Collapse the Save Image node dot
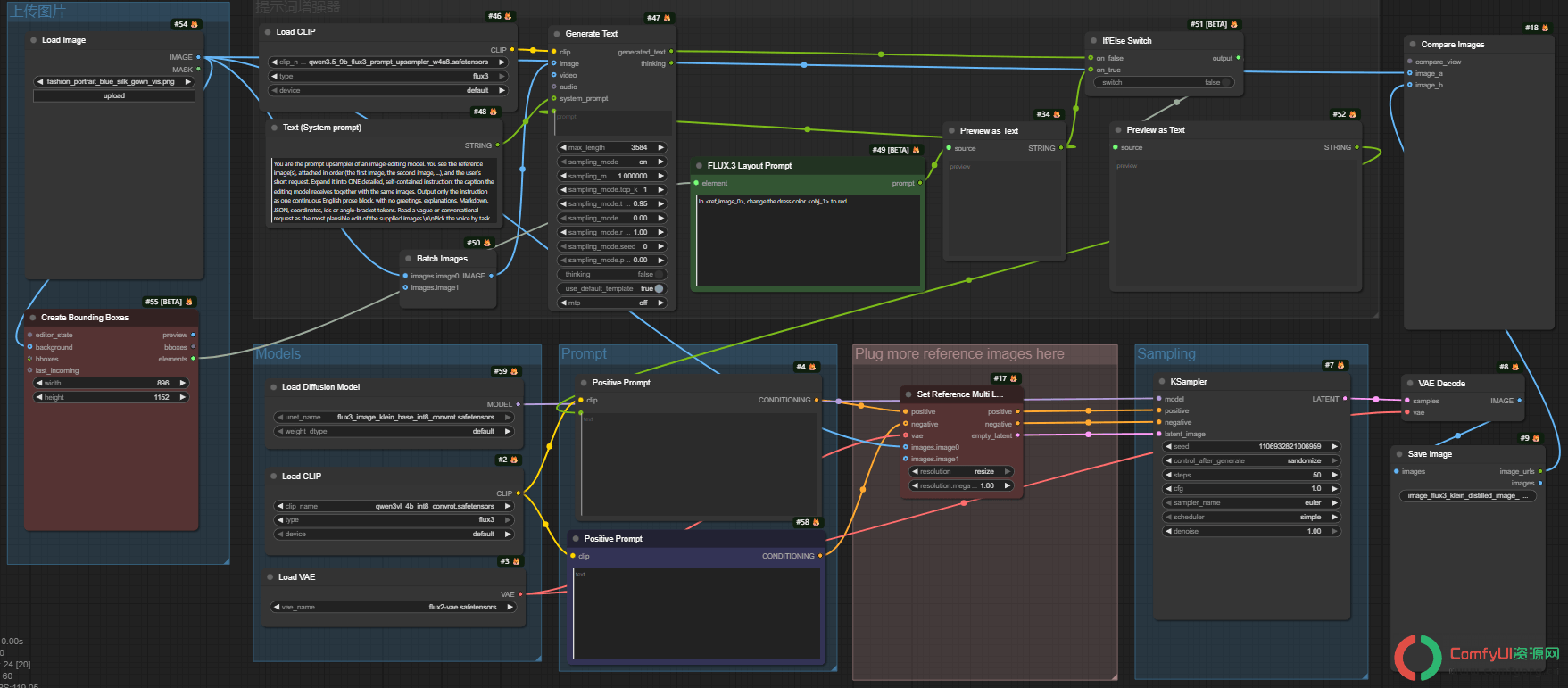1568x688 pixels. click(1399, 454)
